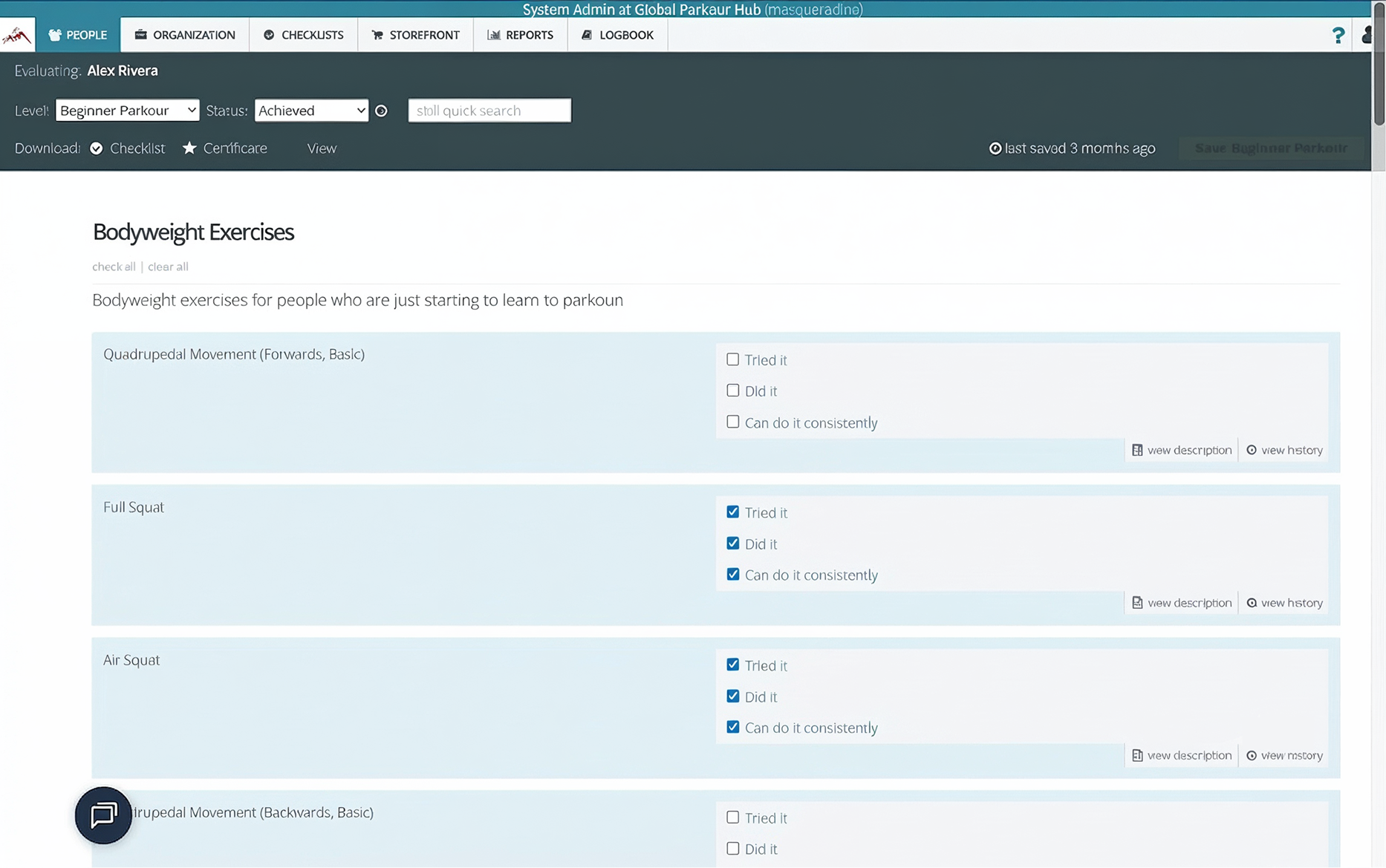Click check all under Bodyweight Exercises
Viewport: 1386px width, 868px height.
(x=114, y=267)
